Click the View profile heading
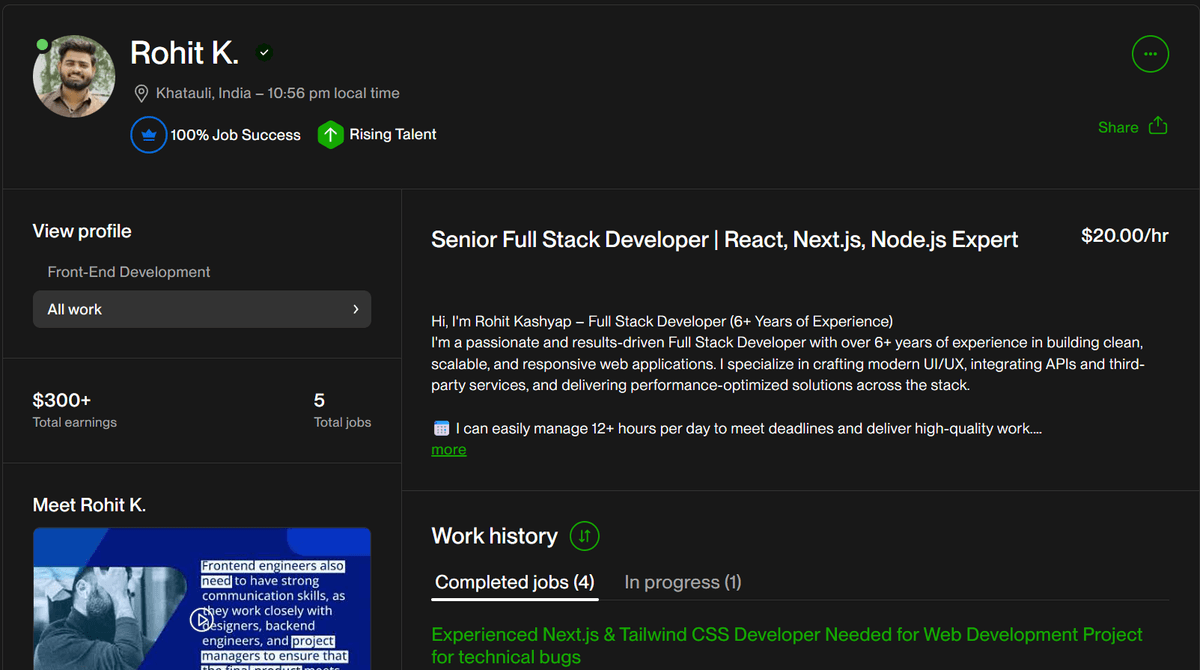This screenshot has height=670, width=1200. [x=82, y=231]
